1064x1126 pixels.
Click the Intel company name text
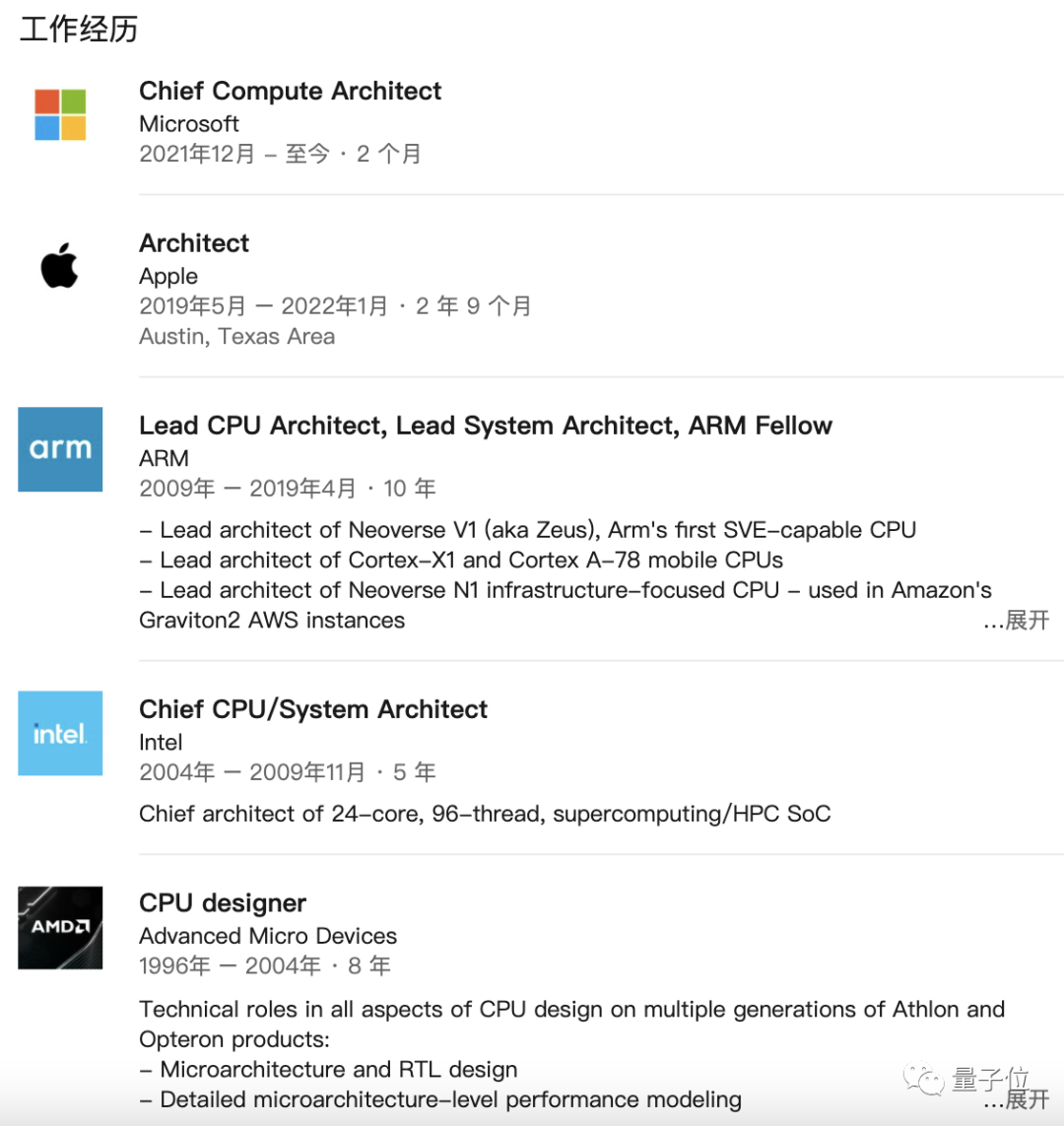(161, 743)
